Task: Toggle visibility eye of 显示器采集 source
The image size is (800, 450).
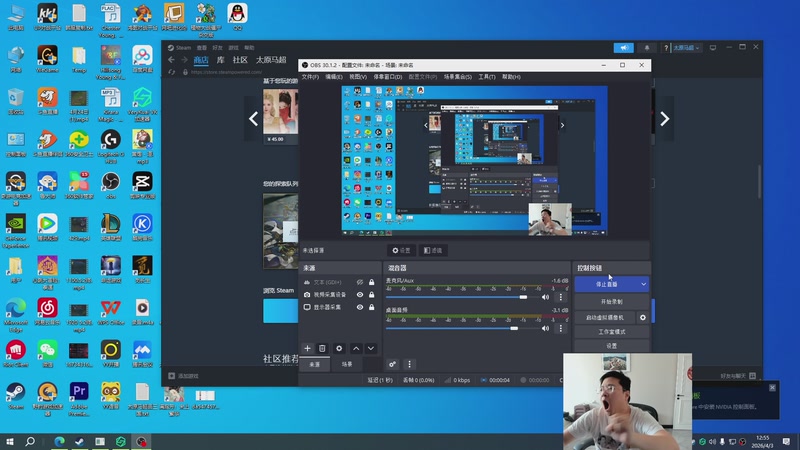Action: (360, 307)
